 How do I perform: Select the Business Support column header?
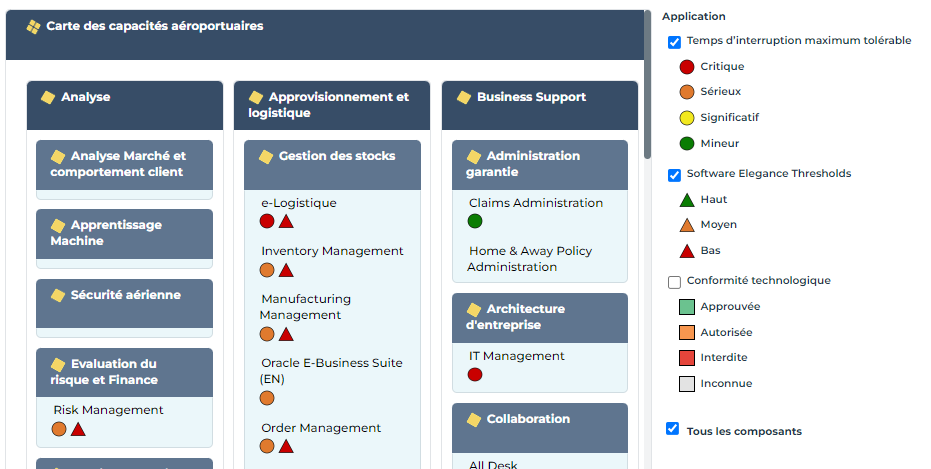pos(539,98)
